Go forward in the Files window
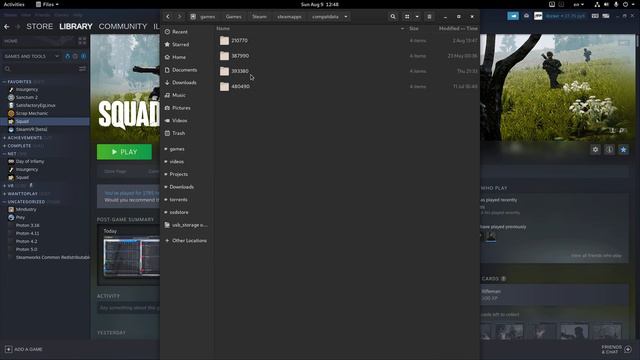Screen dimensions: 640x360 [179, 17]
